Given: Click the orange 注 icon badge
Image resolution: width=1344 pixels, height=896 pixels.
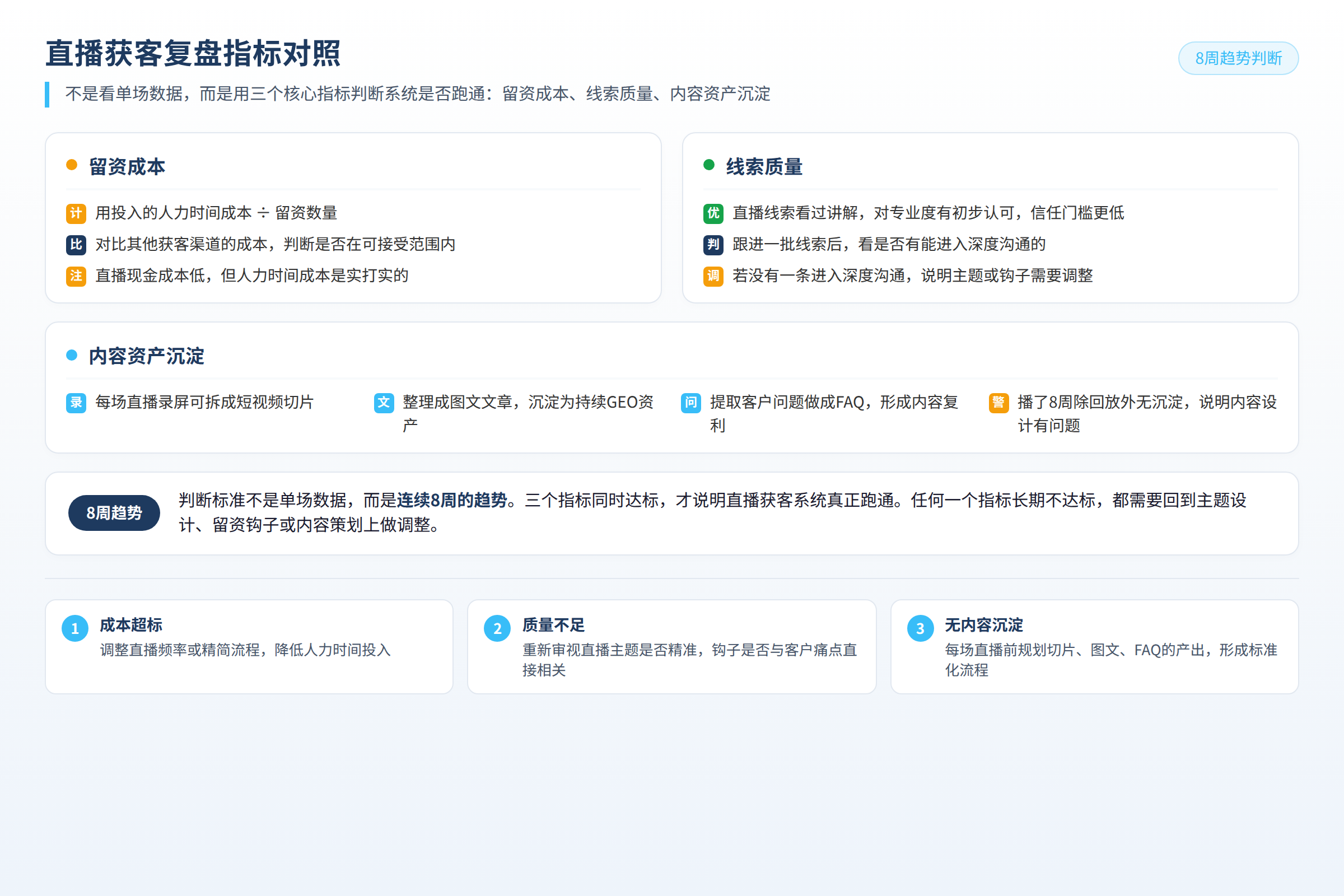Looking at the screenshot, I should coord(76,276).
